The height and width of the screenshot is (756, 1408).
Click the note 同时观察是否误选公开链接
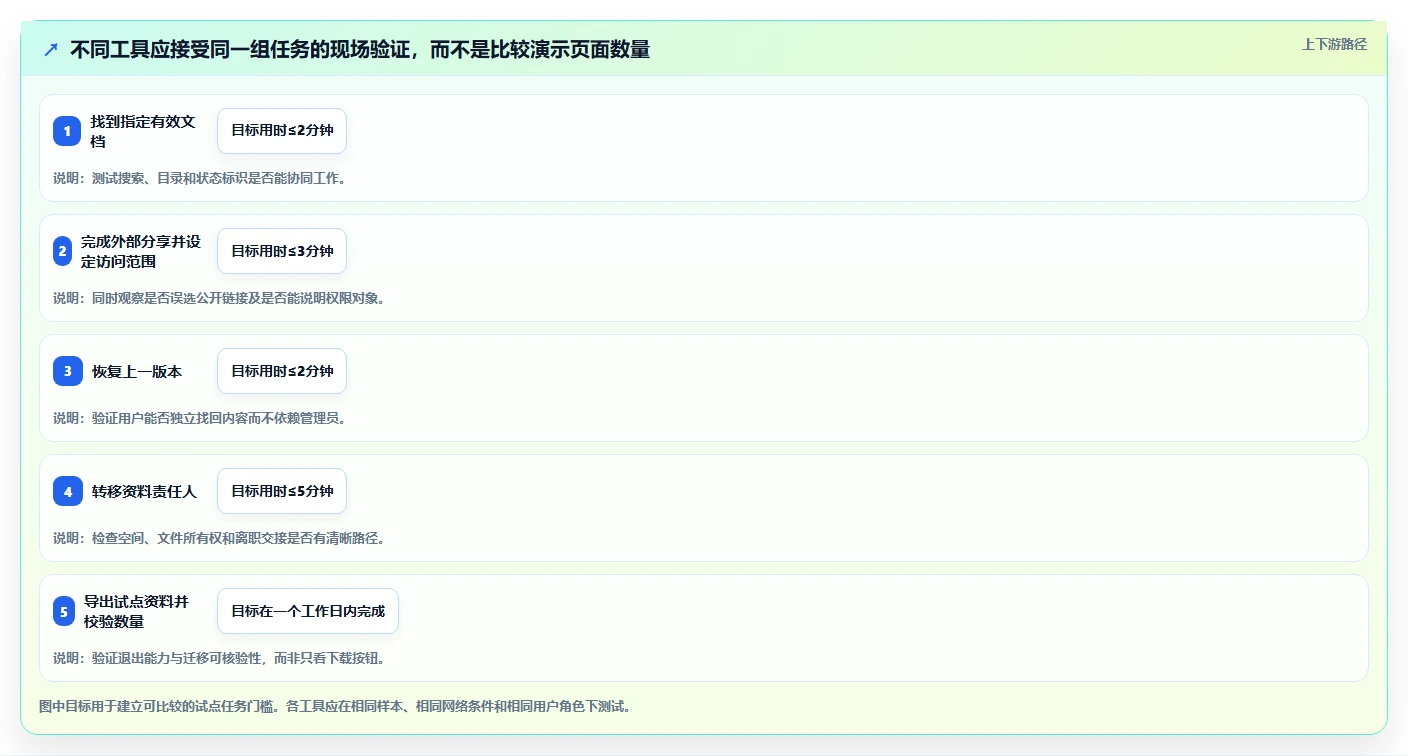point(219,298)
